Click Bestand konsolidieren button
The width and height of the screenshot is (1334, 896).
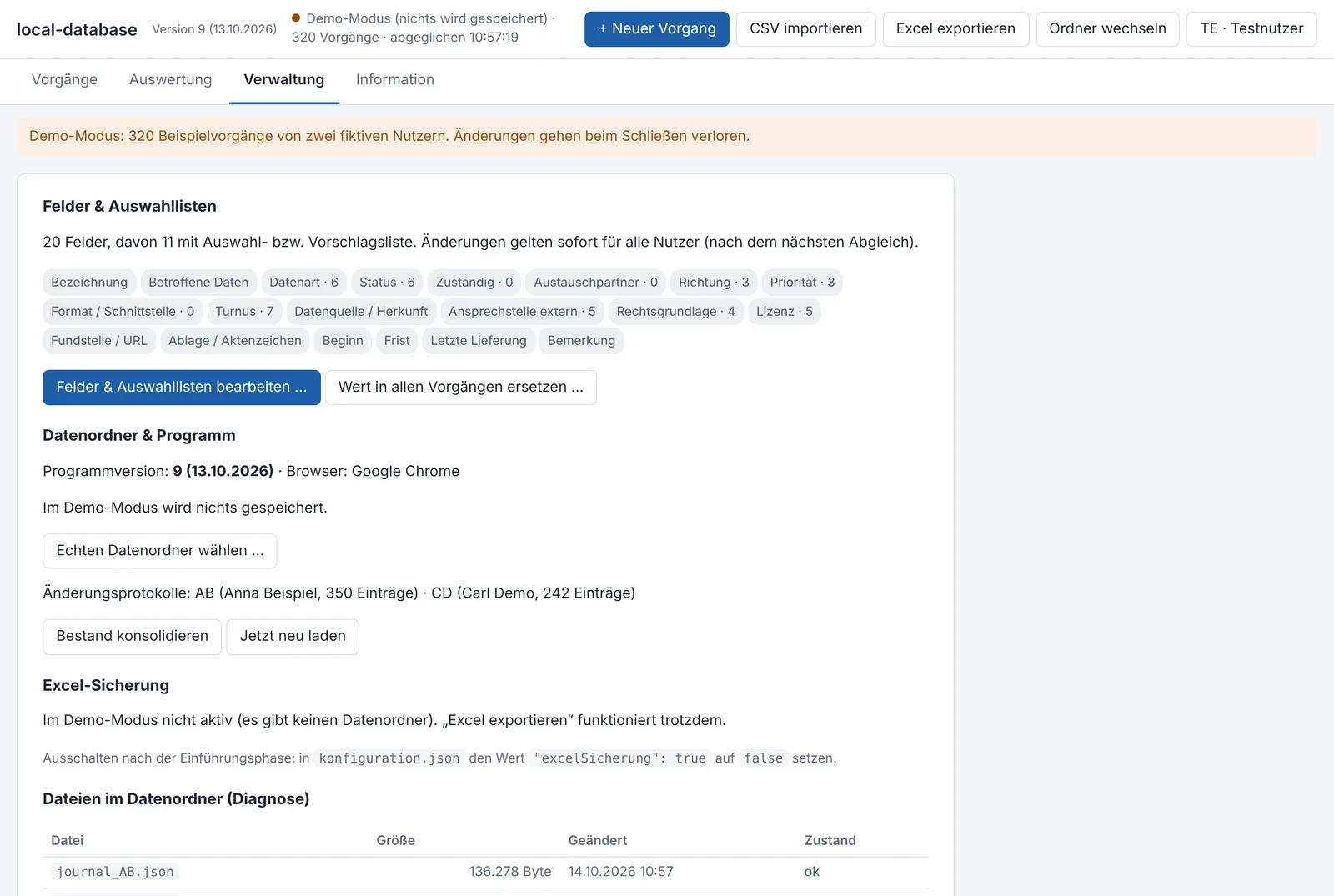(133, 637)
